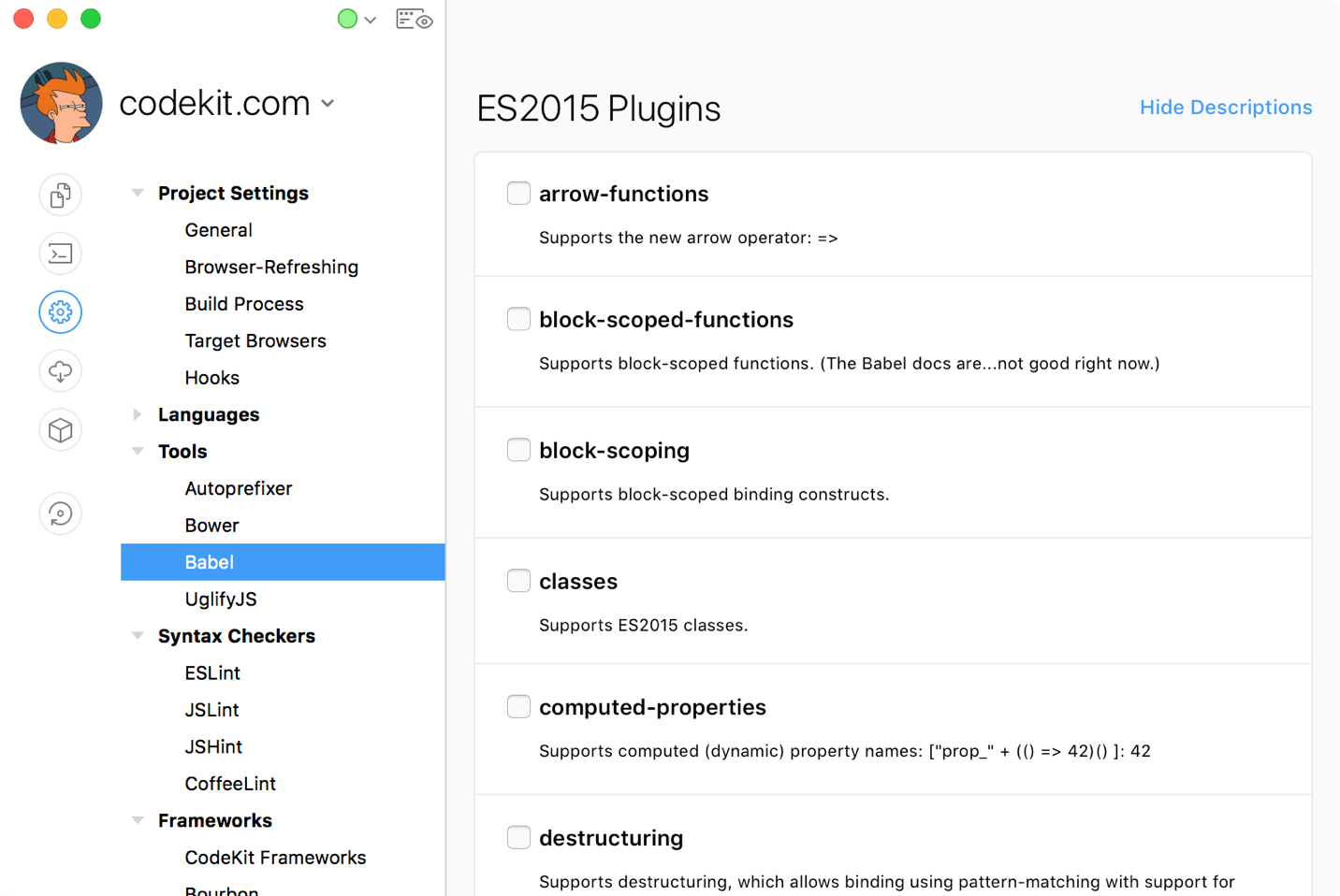
Task: Click the Tools heading
Action: 182,452
